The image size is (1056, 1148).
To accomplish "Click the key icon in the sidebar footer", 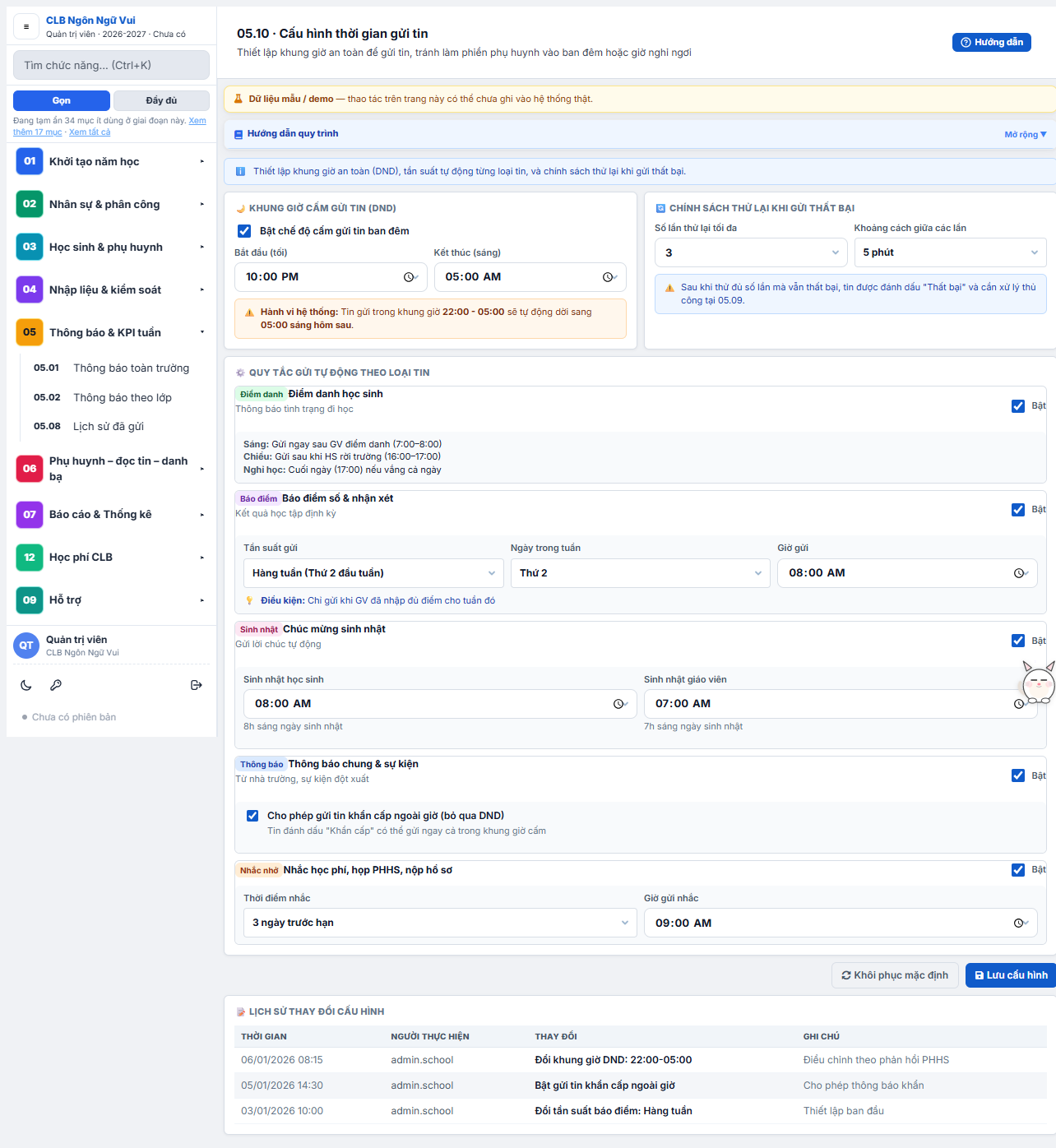I will (56, 685).
